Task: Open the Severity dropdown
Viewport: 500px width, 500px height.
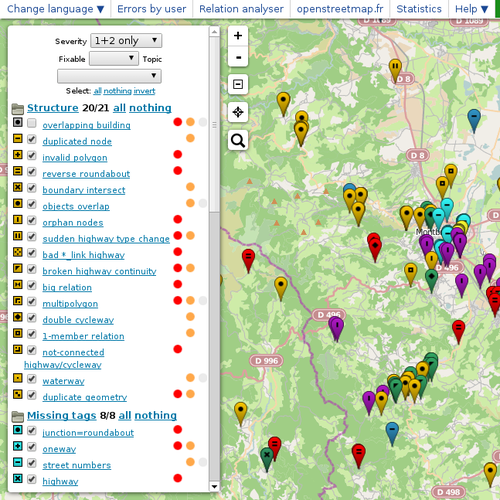Action: (x=126, y=41)
